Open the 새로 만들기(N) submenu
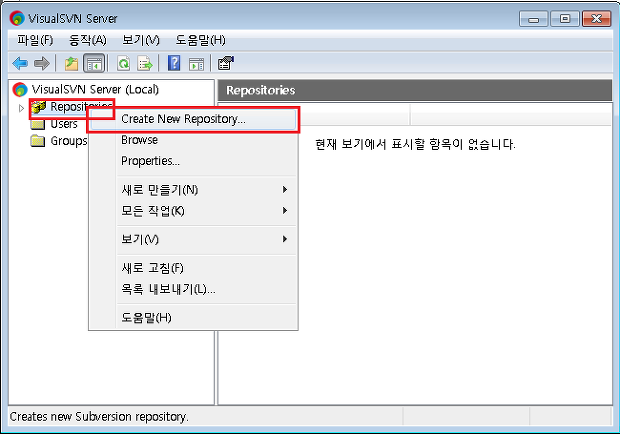 193,190
